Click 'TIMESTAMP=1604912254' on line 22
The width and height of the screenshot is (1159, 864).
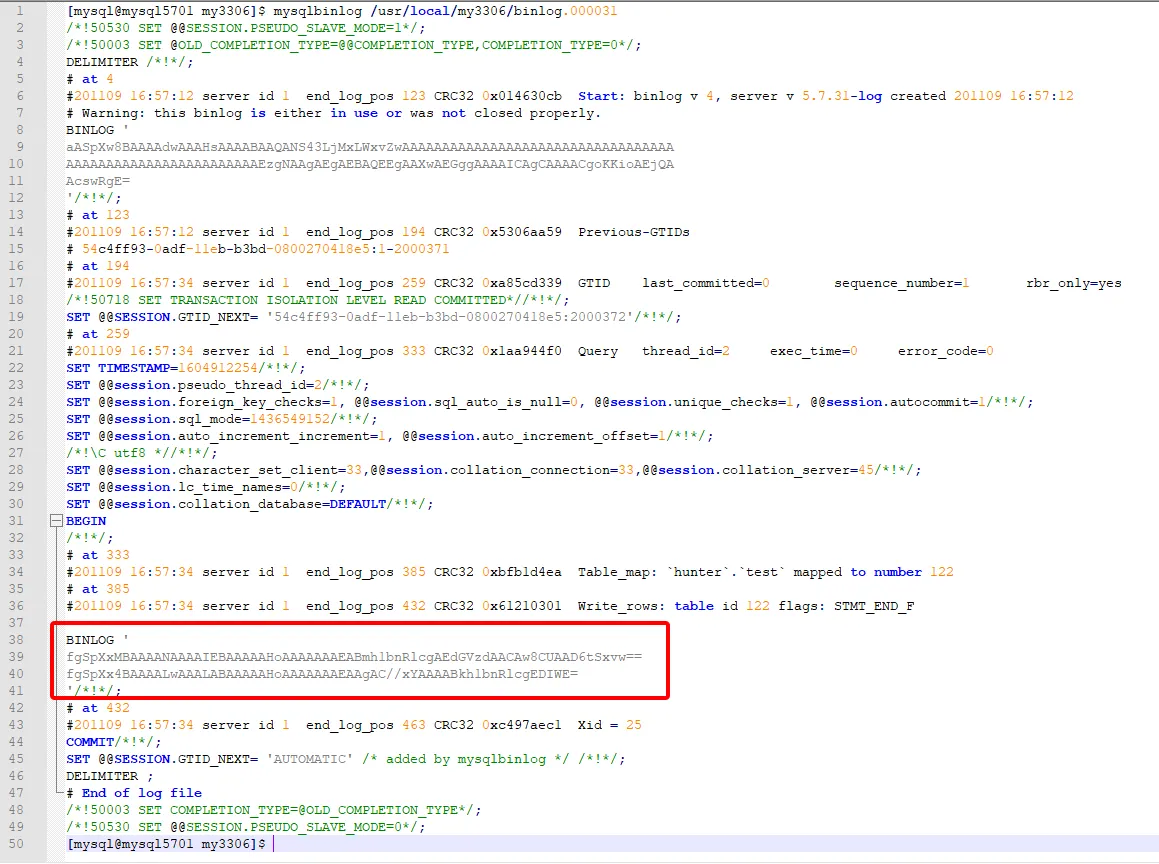tap(178, 368)
